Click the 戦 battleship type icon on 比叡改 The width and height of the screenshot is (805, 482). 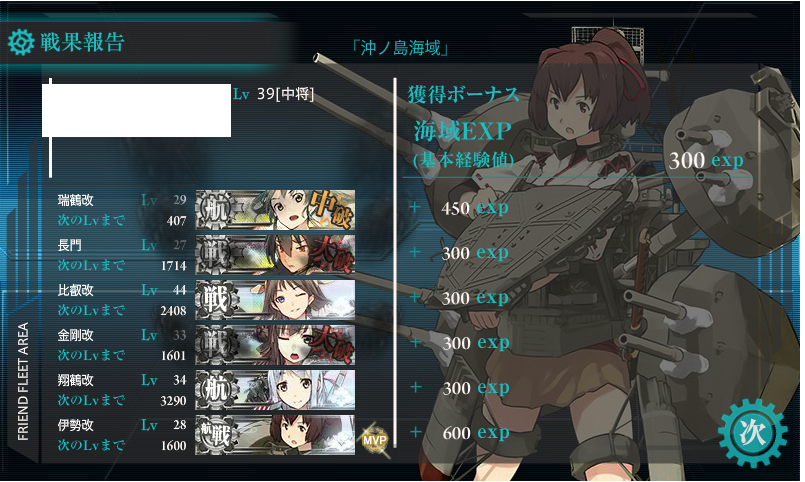[215, 300]
